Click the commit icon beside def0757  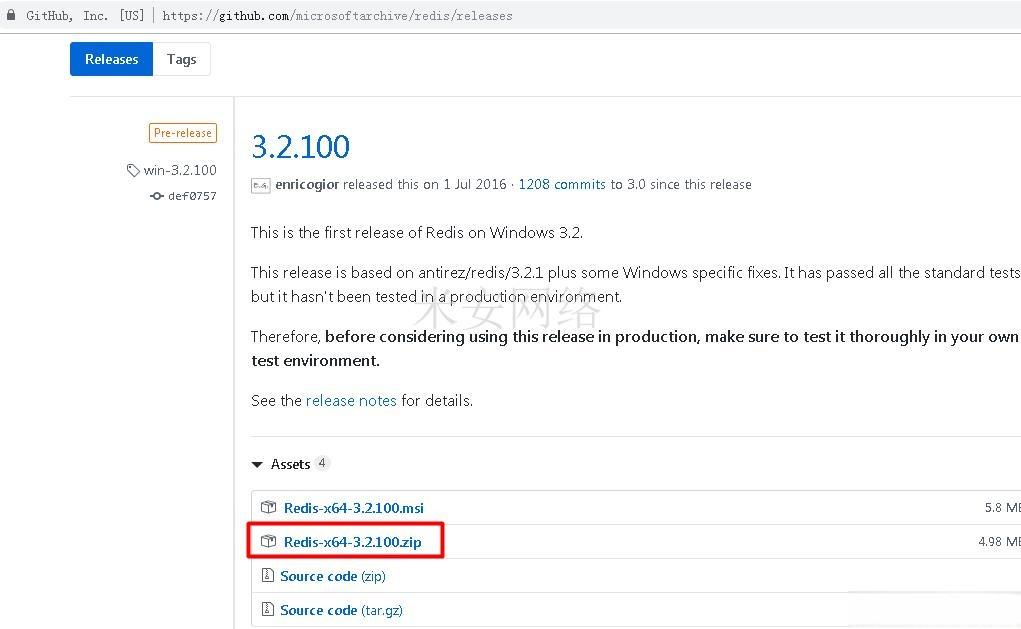[156, 196]
